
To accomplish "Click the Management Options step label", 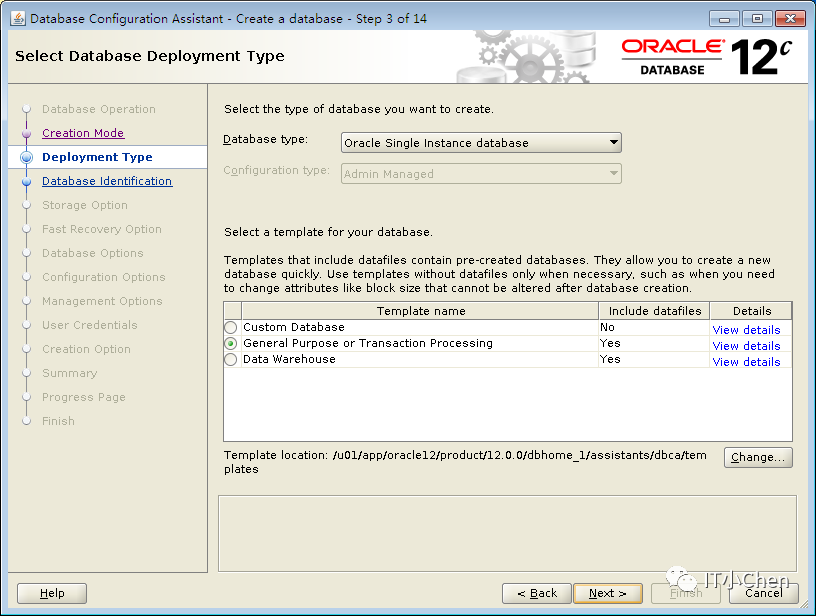I will (x=102, y=301).
